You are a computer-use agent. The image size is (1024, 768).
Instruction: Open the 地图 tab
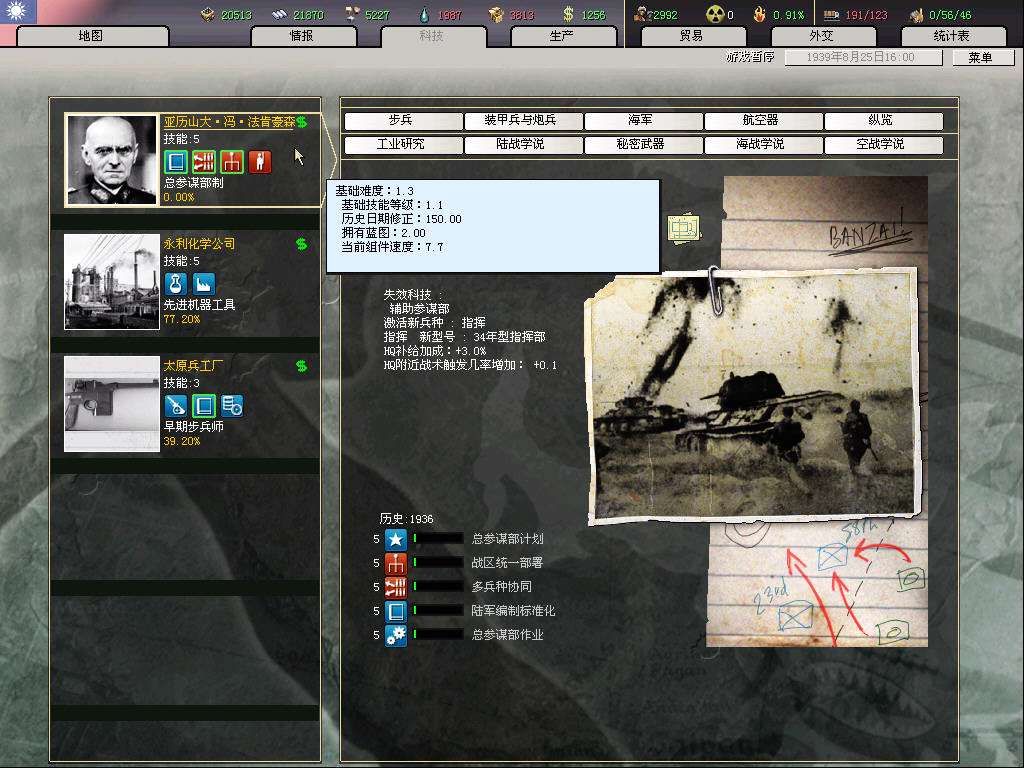tap(91, 36)
